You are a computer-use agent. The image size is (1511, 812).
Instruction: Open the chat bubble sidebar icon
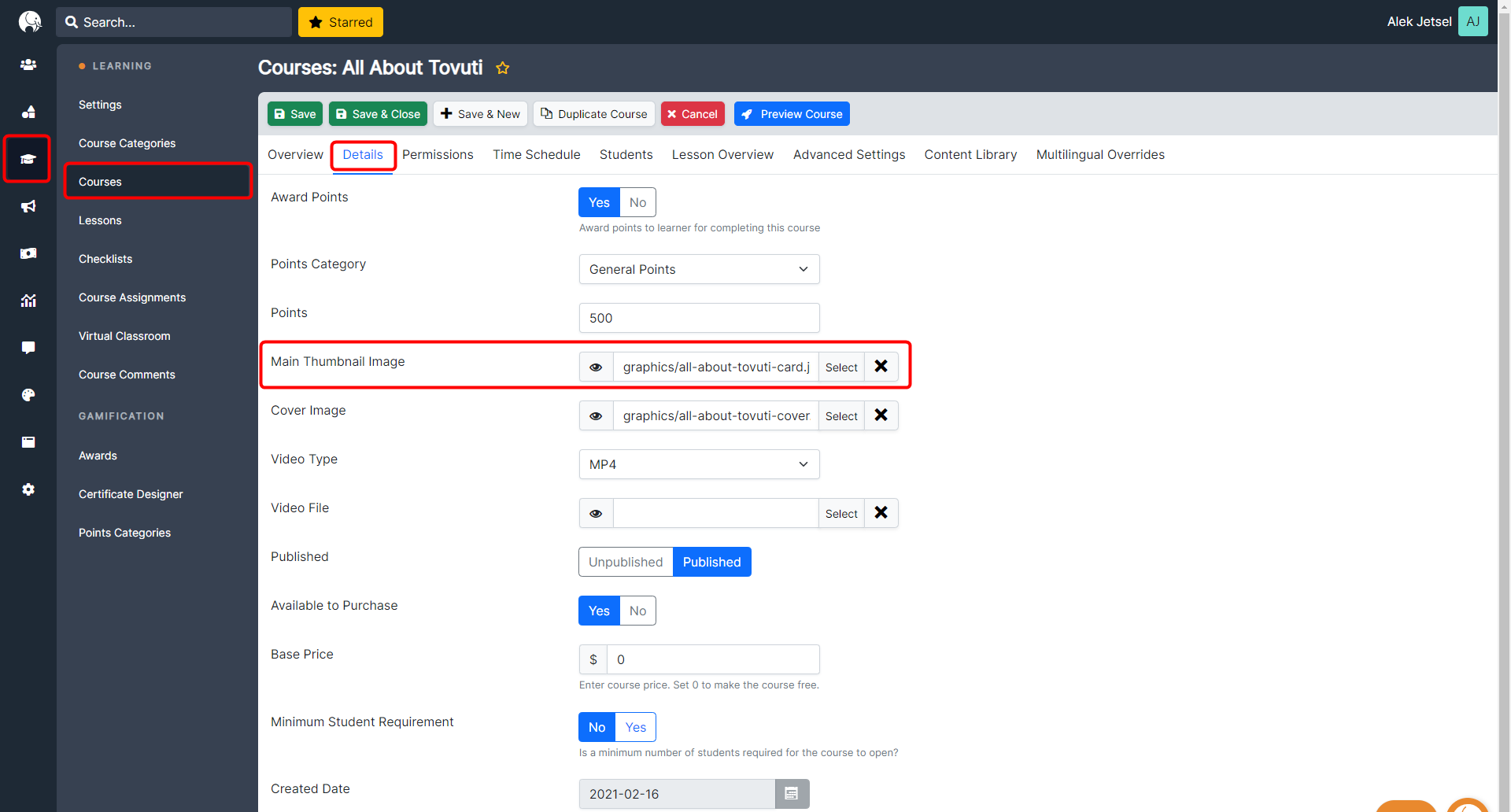(28, 348)
